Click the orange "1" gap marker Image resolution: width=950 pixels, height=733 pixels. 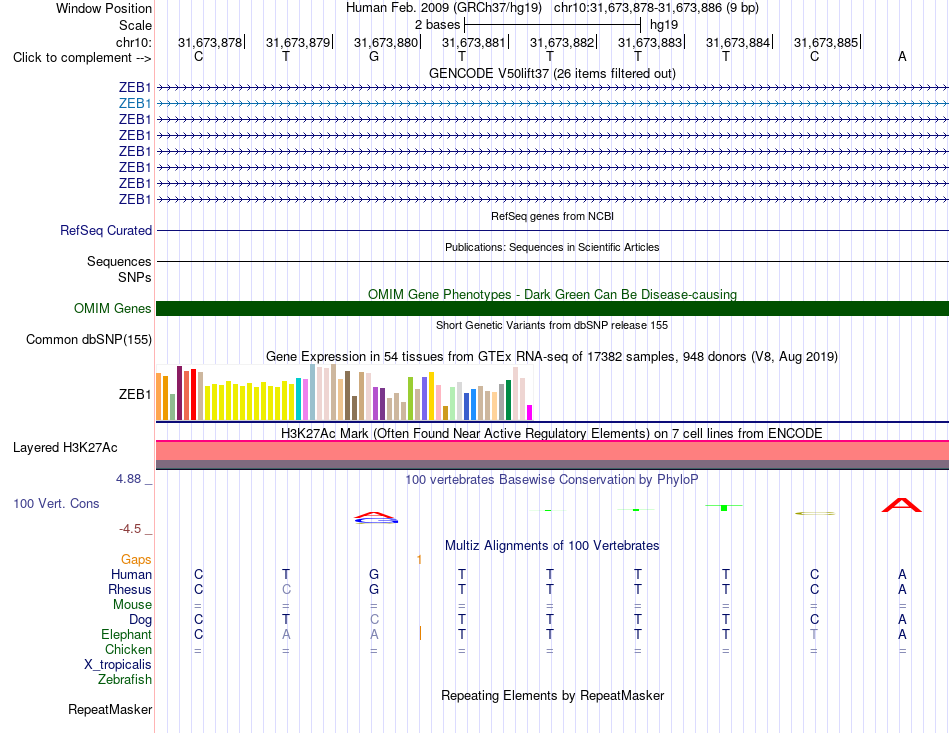coord(419,560)
